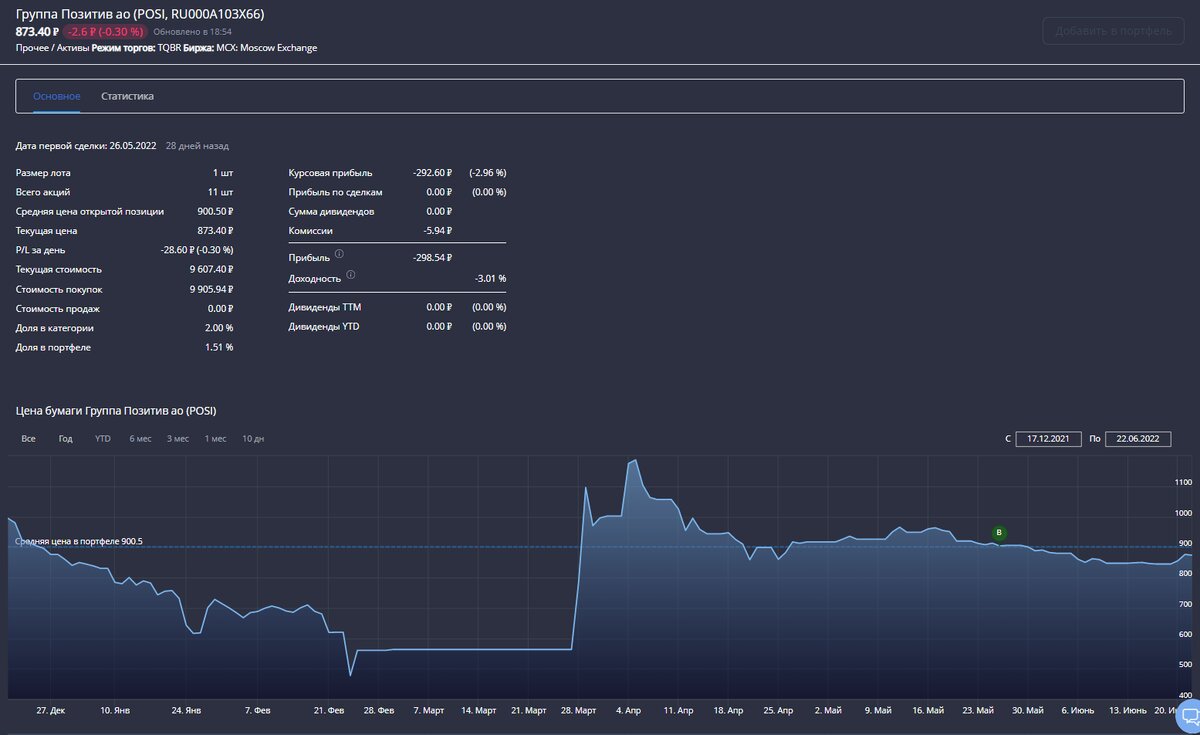
Task: Click the info icon next to Прибыль
Action: [340, 254]
